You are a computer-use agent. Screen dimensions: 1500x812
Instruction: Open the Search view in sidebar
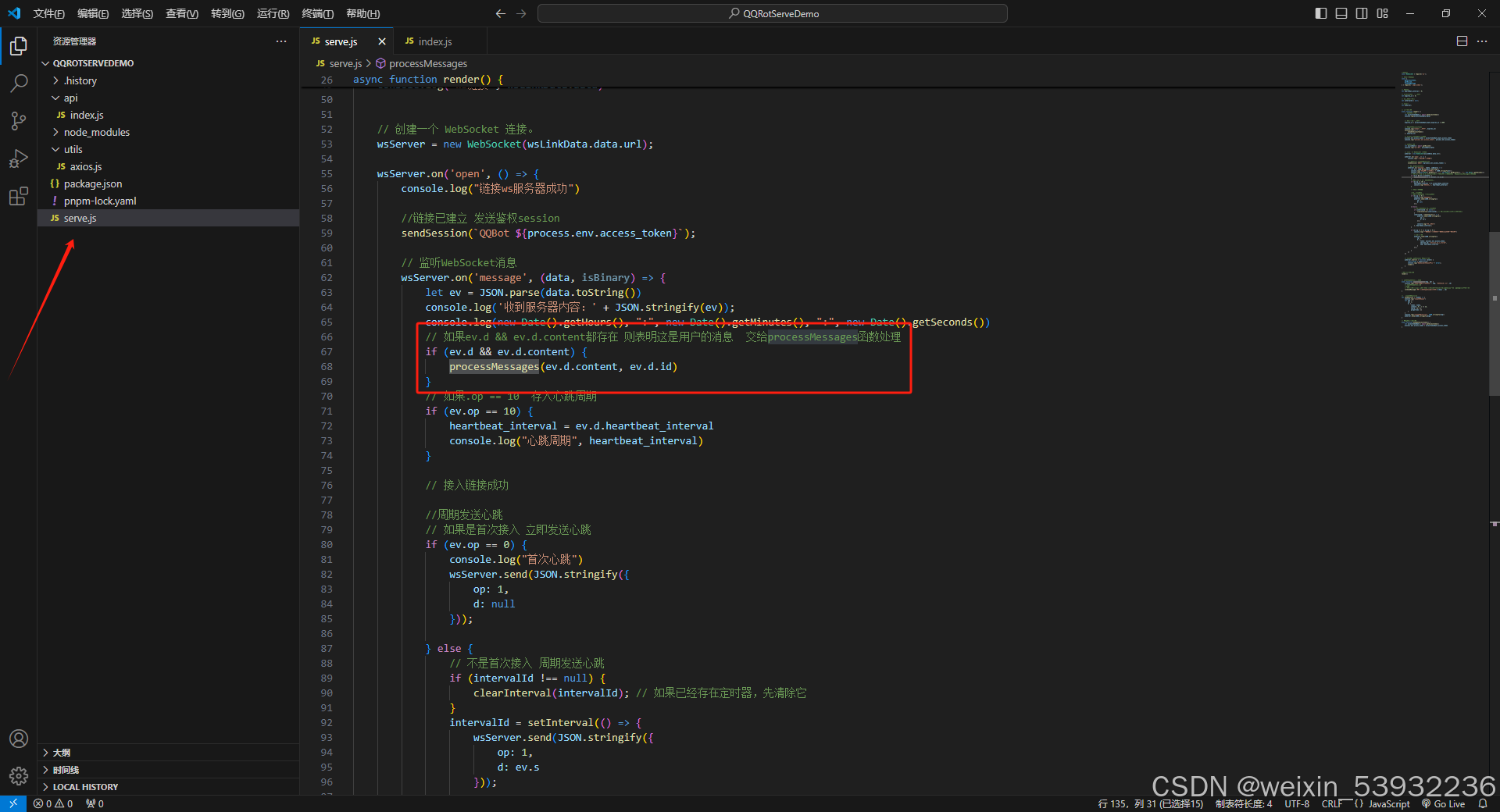click(x=18, y=83)
